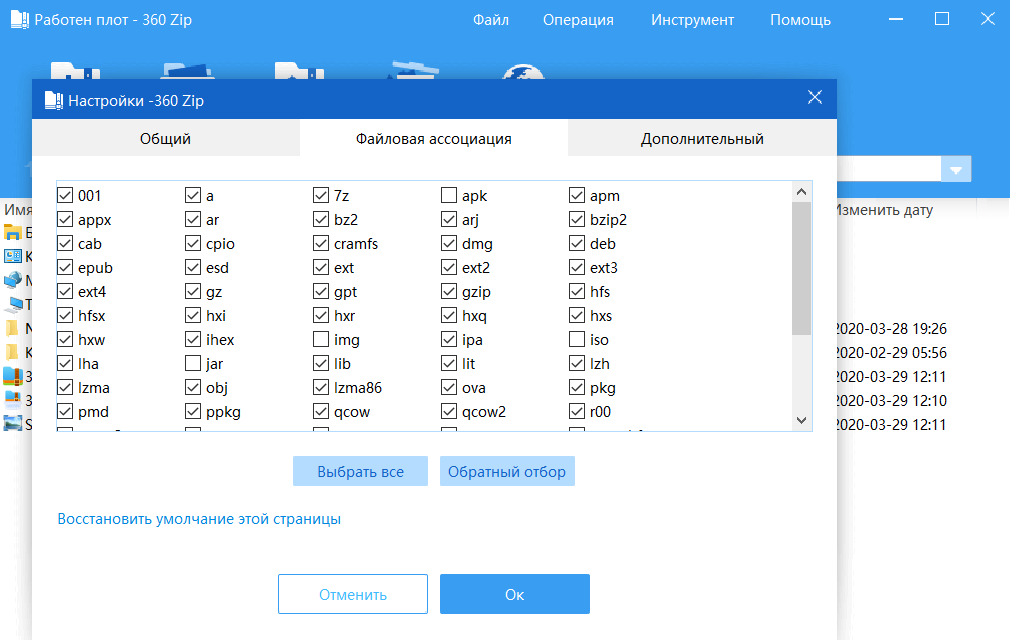
Task: Uncheck the 7z association checkbox
Action: 321,195
